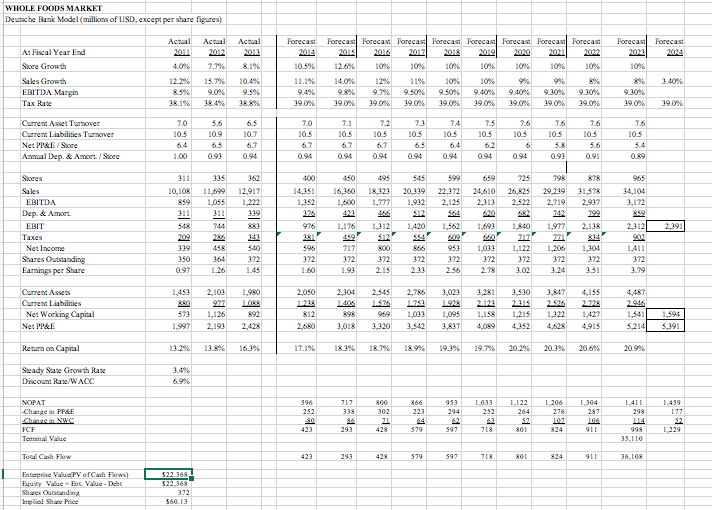The width and height of the screenshot is (712, 510).
Task: Select the 2023 Sales cell 34,104
Action: point(633,191)
